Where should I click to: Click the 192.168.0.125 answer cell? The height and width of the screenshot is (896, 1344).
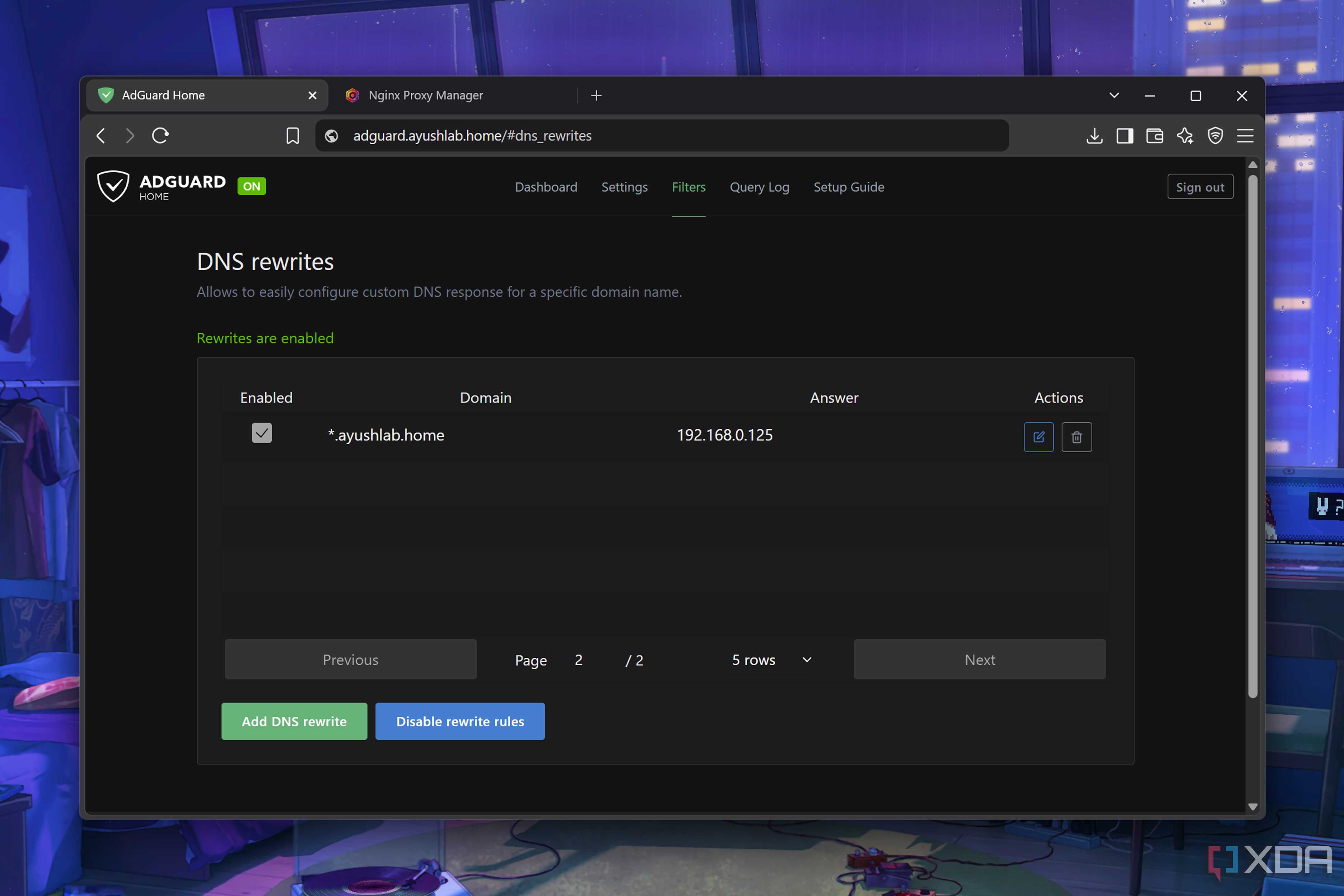(725, 436)
